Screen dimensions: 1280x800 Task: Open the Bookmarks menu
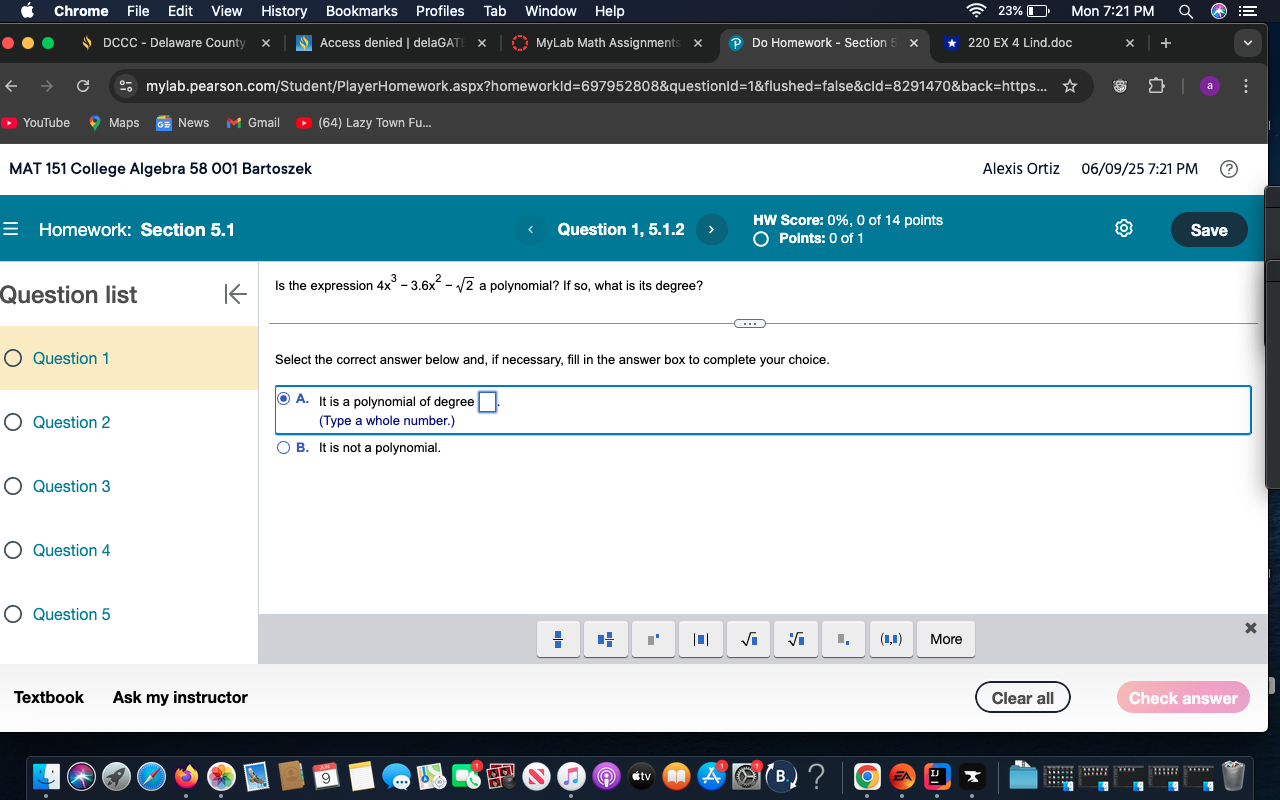click(x=361, y=11)
